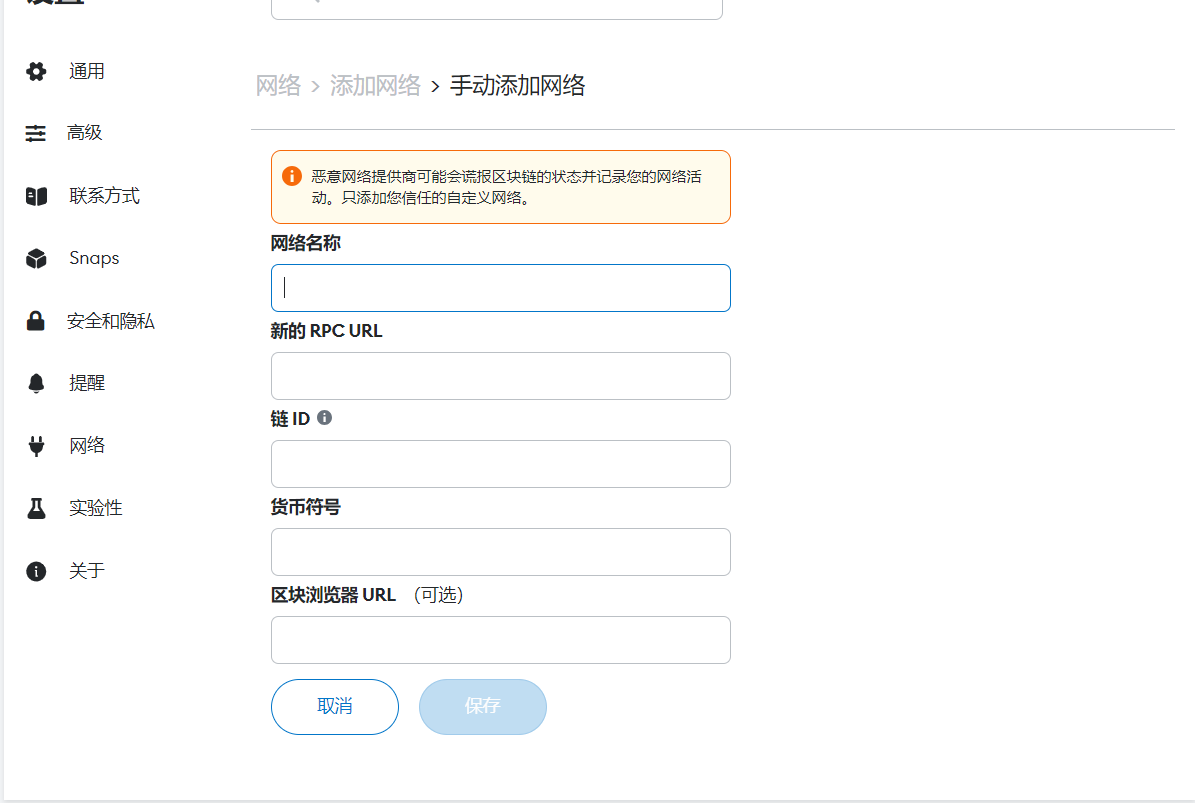Click the book icon for 联系方式
Screen dimensions: 1195x803
tap(36, 196)
